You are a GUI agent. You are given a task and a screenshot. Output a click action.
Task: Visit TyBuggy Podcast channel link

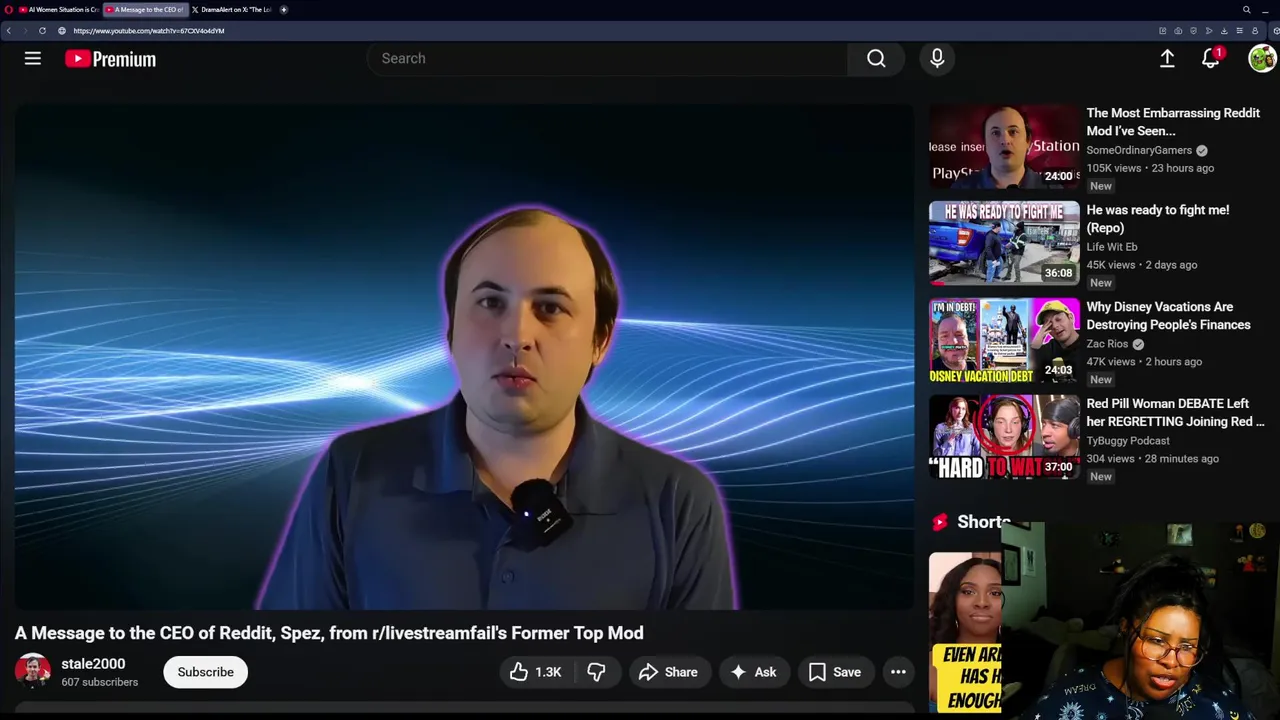1128,441
